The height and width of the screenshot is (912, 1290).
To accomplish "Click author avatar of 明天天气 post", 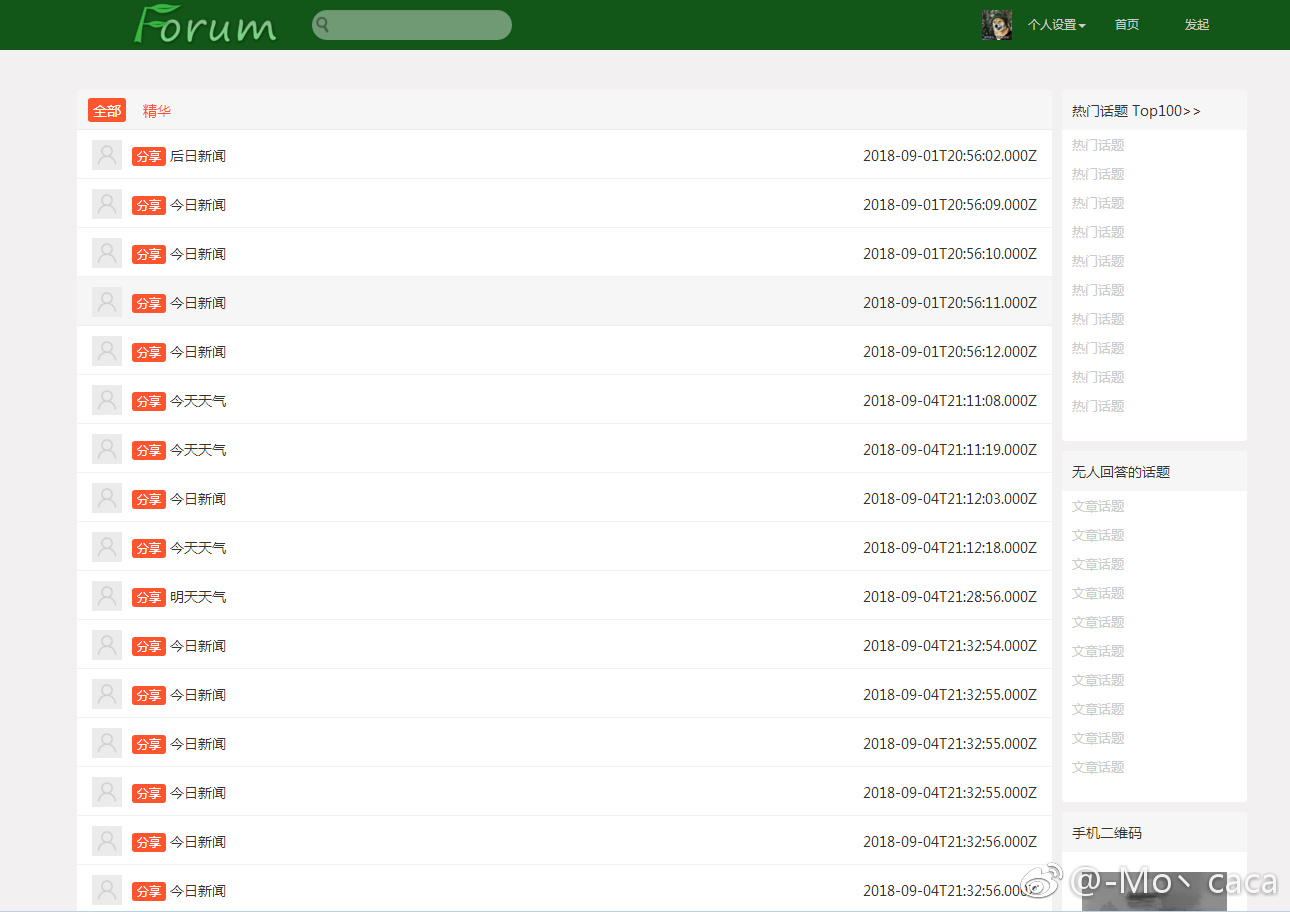I will coord(107,596).
